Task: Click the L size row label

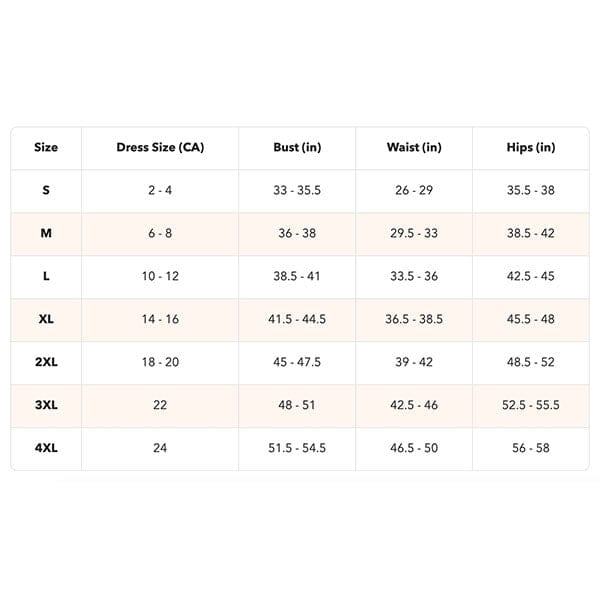Action: pyautogui.click(x=46, y=276)
